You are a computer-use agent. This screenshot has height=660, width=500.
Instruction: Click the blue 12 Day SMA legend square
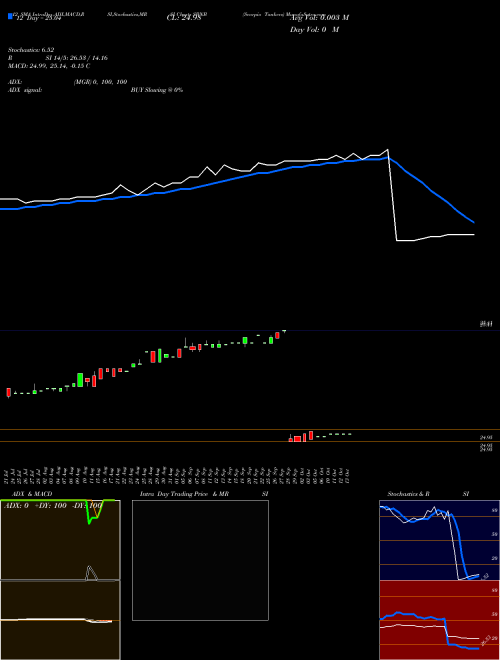point(11,16)
